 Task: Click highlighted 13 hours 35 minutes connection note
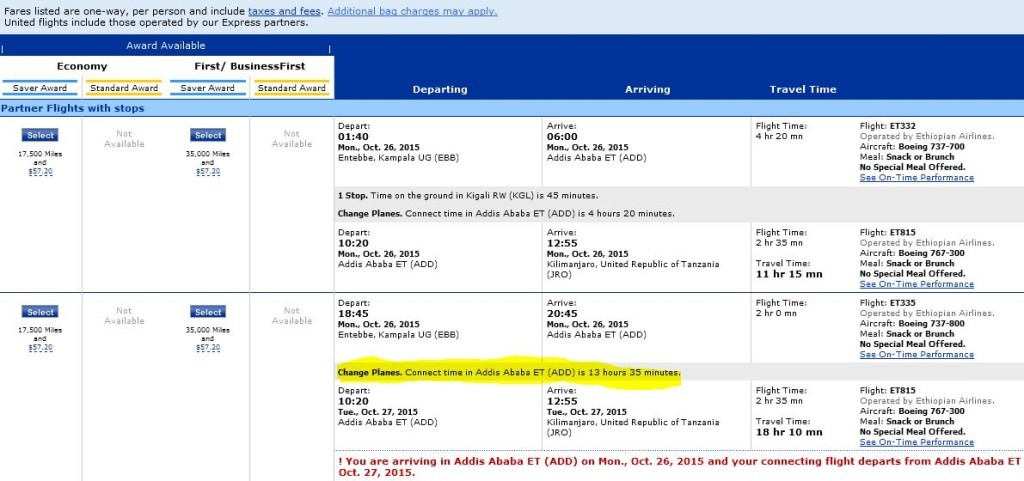(x=509, y=373)
